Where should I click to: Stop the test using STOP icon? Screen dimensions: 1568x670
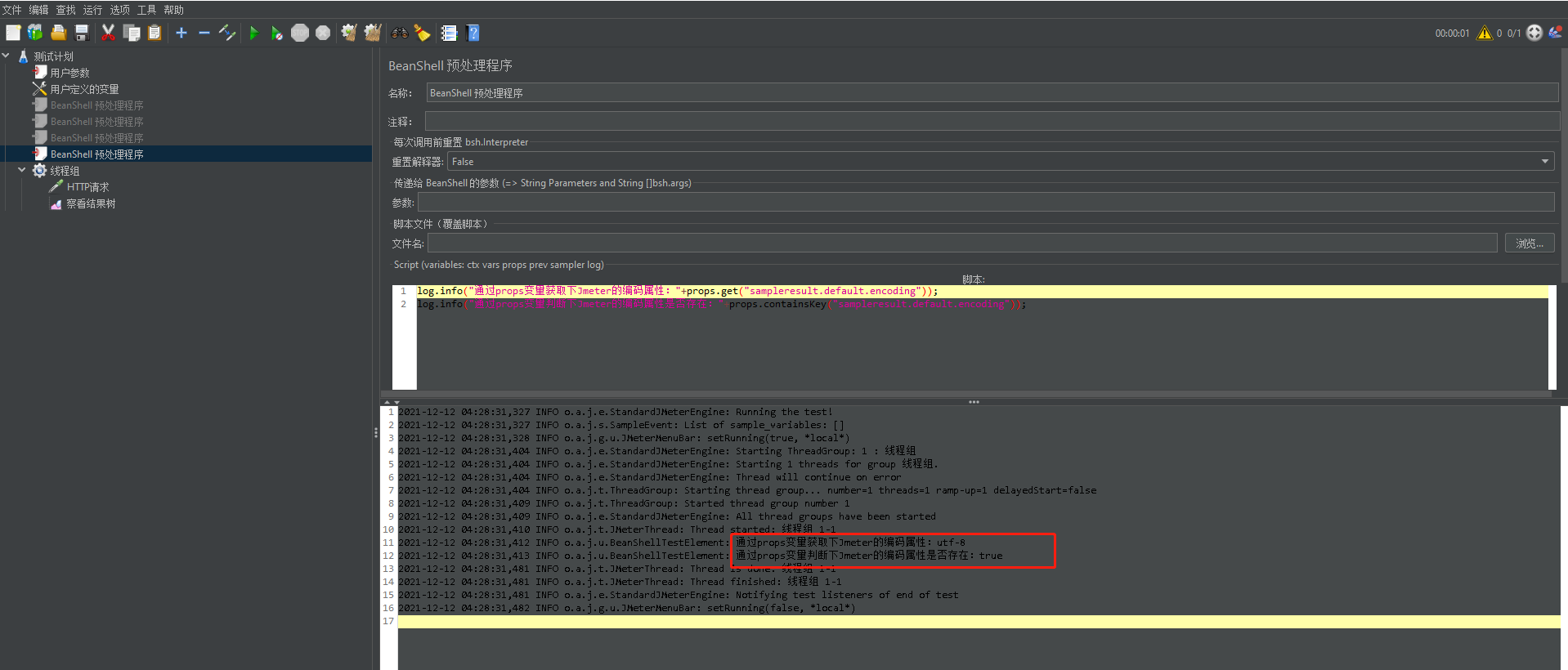coord(300,33)
